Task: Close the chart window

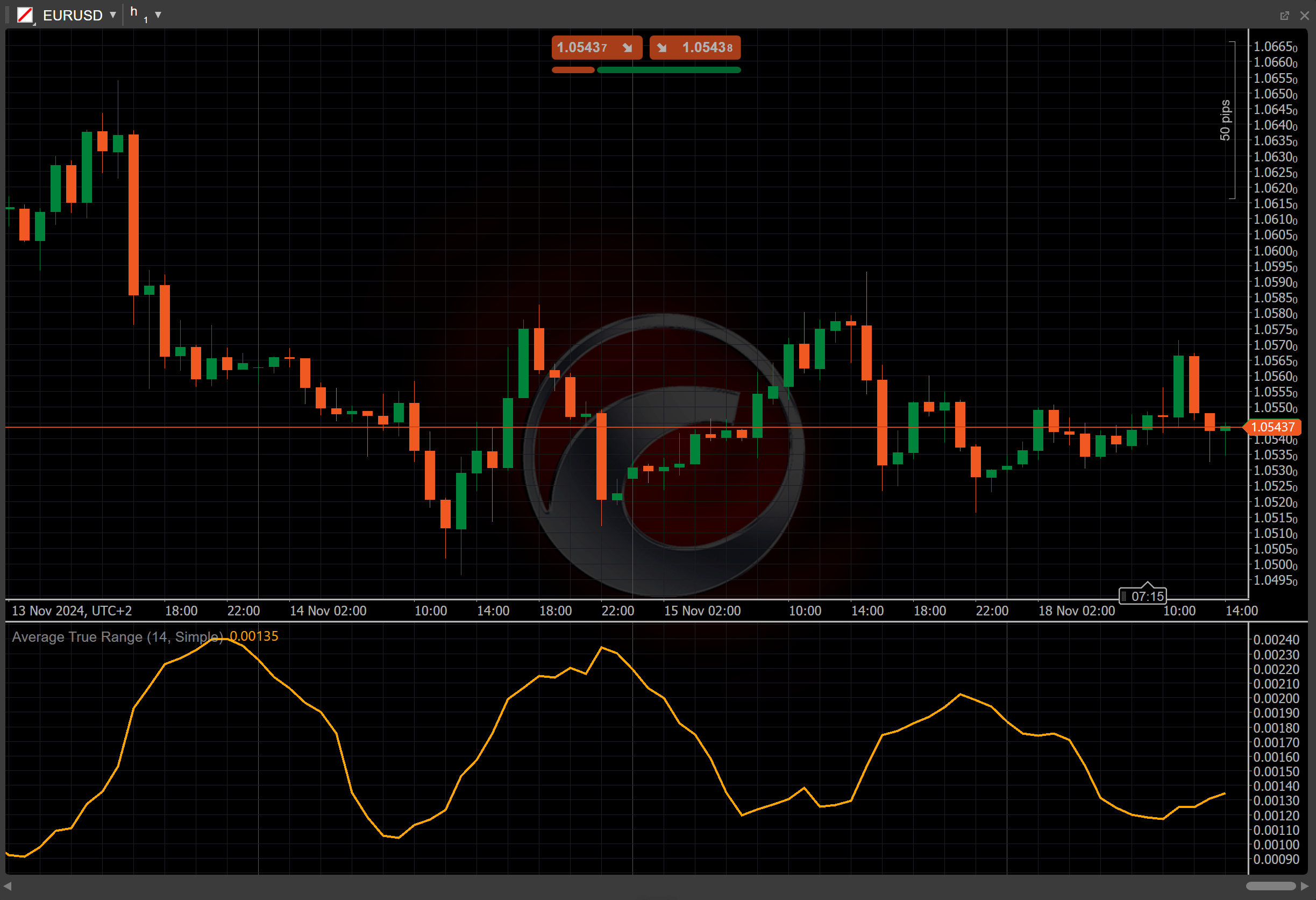Action: click(x=1304, y=15)
